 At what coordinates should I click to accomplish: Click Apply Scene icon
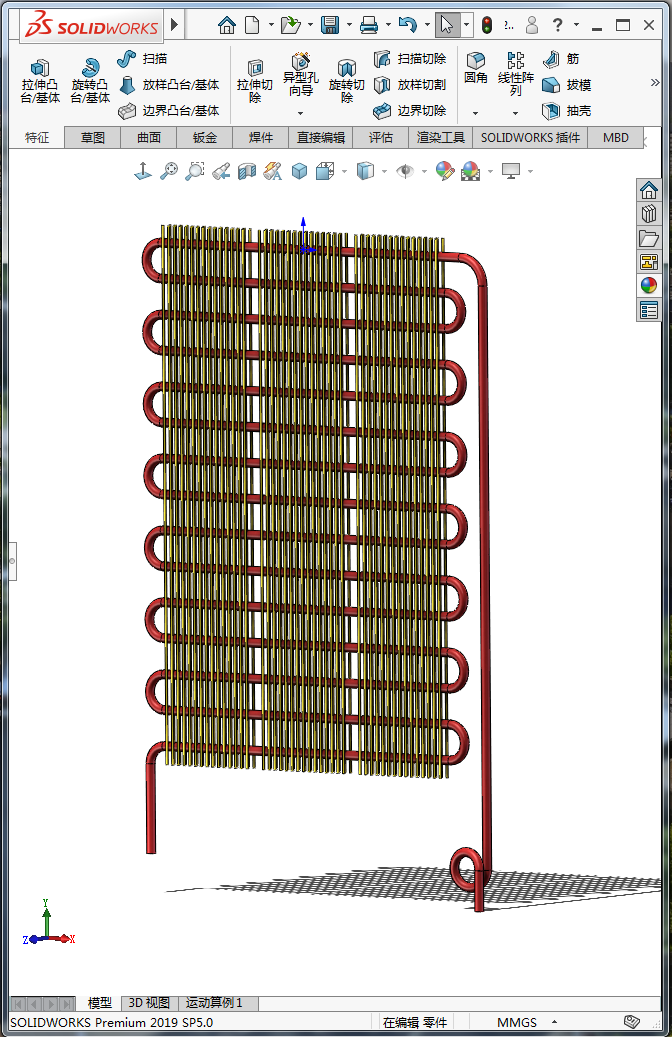coord(470,171)
